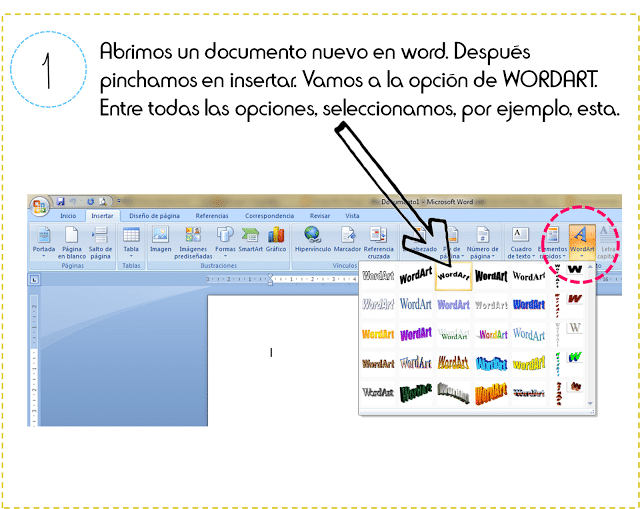This screenshot has width=640, height=509.
Task: Choose the dark green 3D WordArt style
Action: pyautogui.click(x=416, y=393)
